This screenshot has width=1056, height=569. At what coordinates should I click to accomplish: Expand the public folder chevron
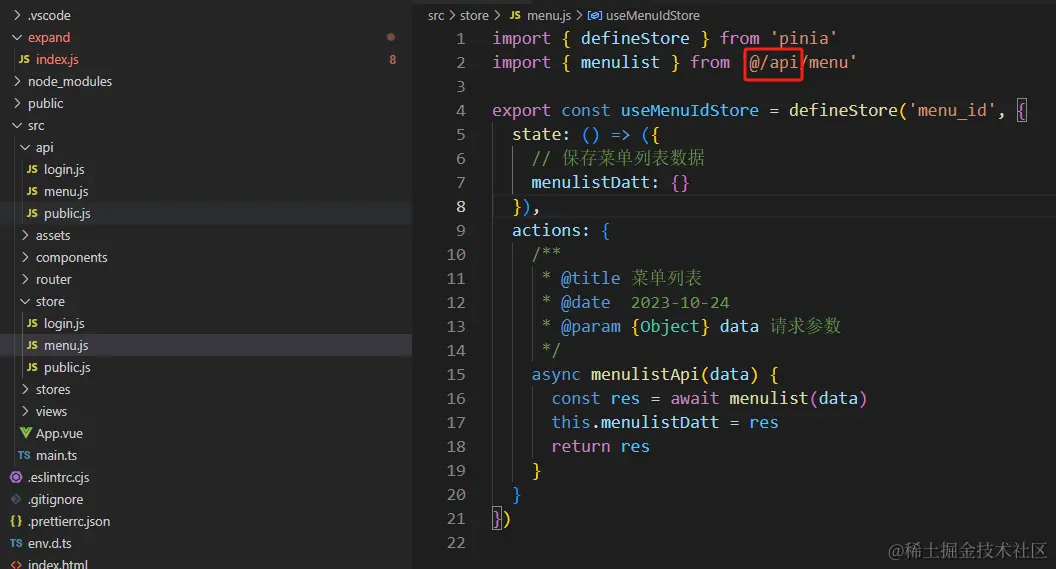pyautogui.click(x=17, y=103)
